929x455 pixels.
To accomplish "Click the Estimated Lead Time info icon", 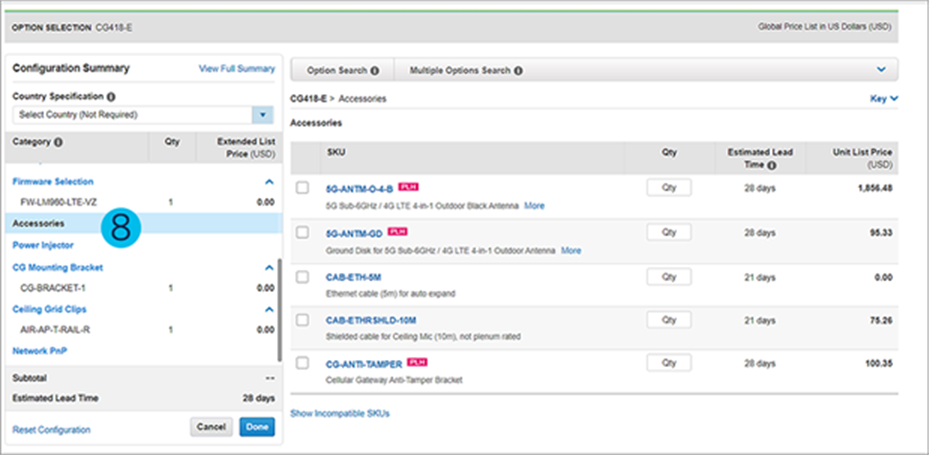I will click(771, 166).
